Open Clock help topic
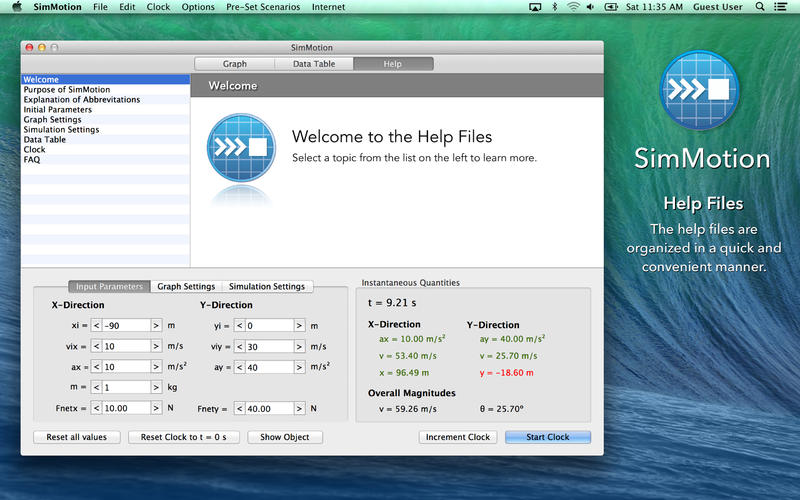The image size is (800, 500). [106, 149]
